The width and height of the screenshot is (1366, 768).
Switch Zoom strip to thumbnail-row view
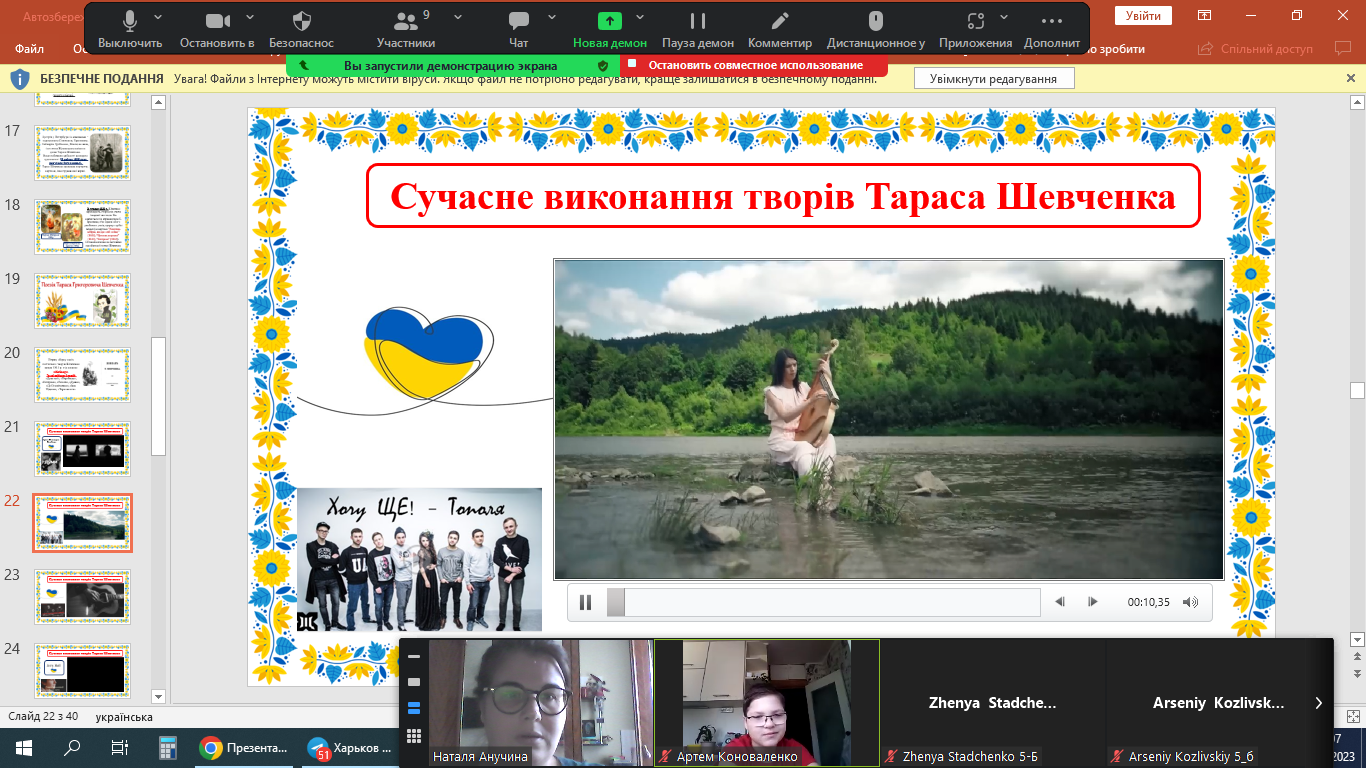414,708
